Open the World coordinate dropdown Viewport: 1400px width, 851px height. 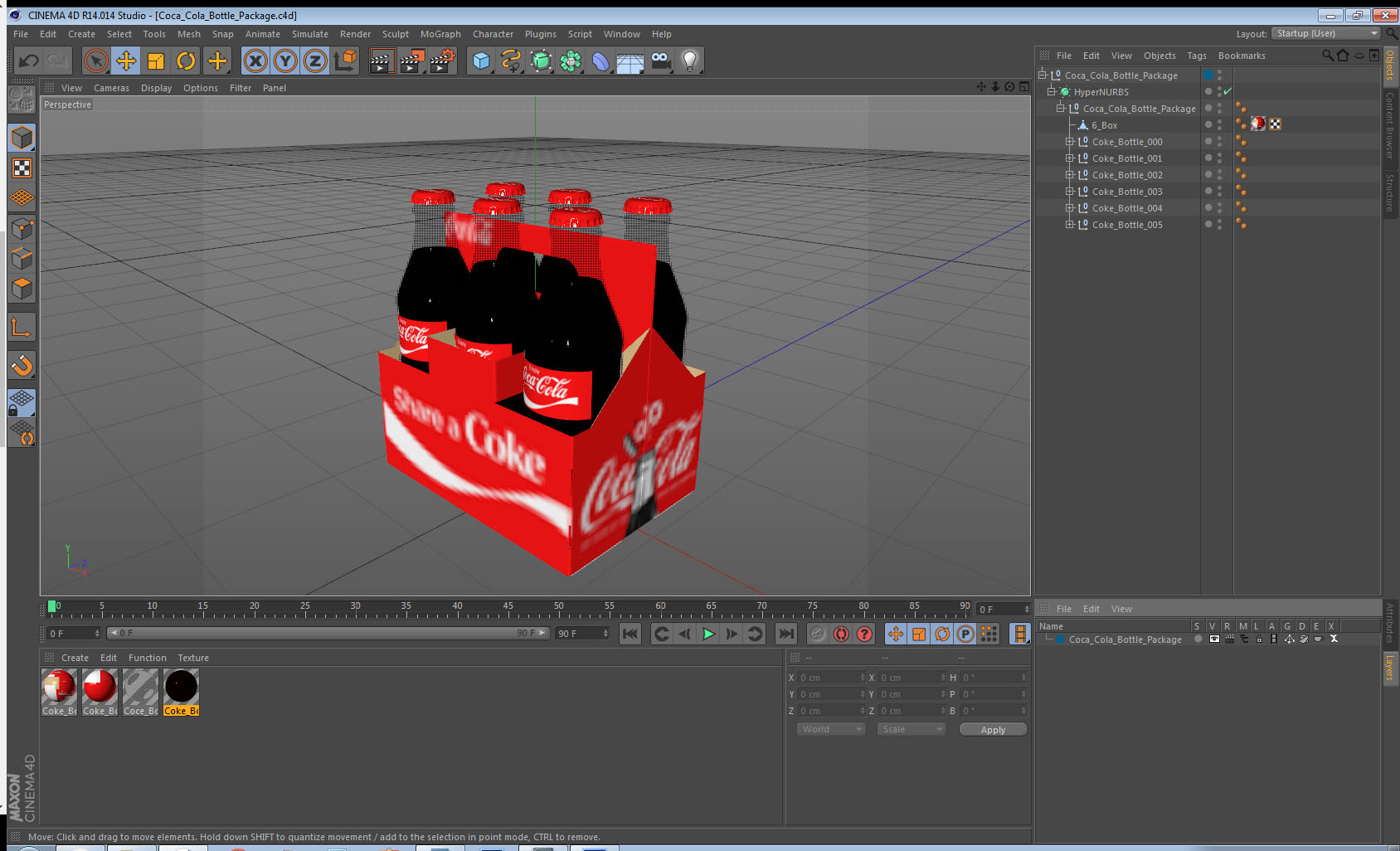[831, 729]
